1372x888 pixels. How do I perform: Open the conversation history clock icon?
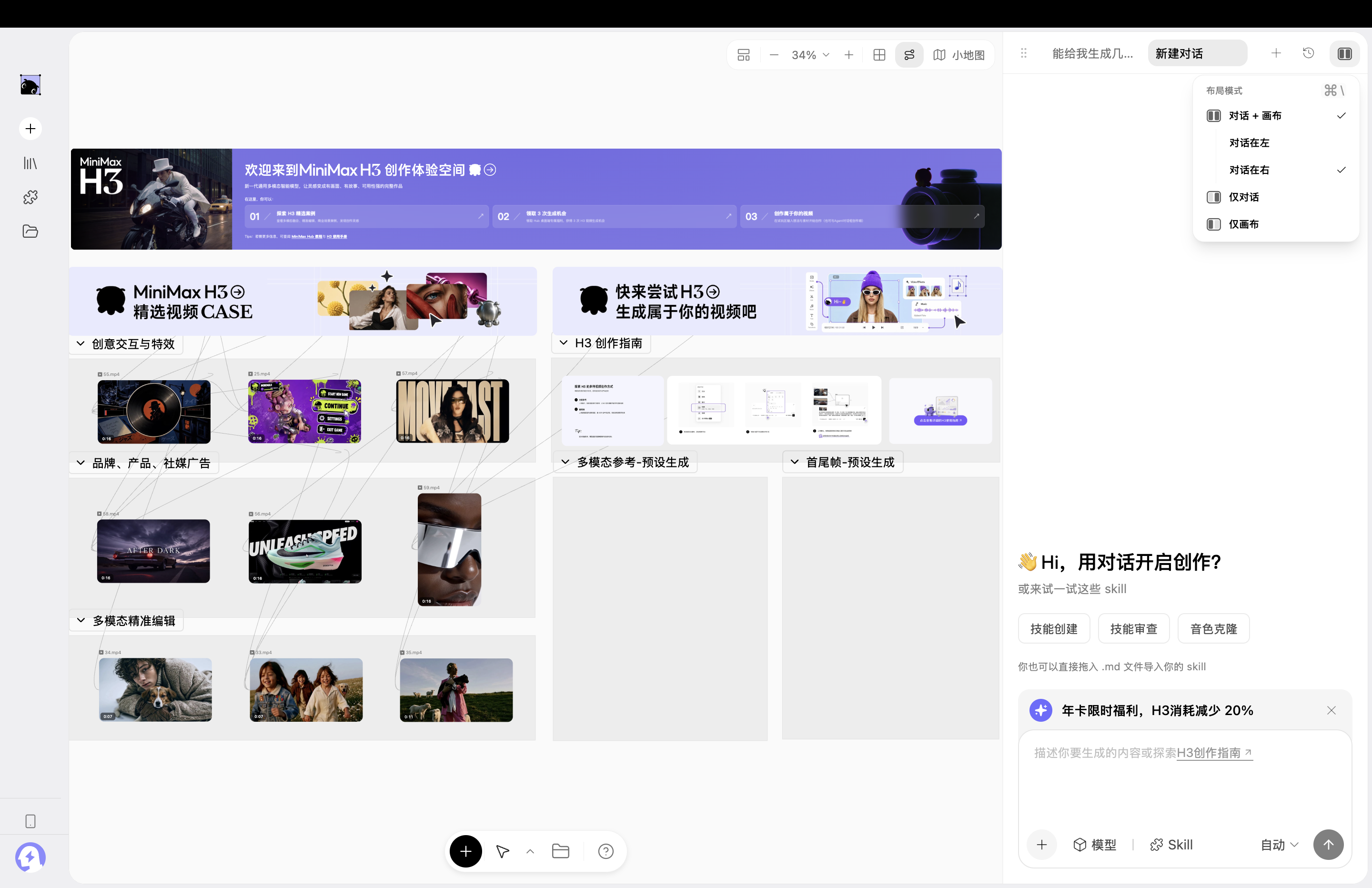coord(1309,54)
